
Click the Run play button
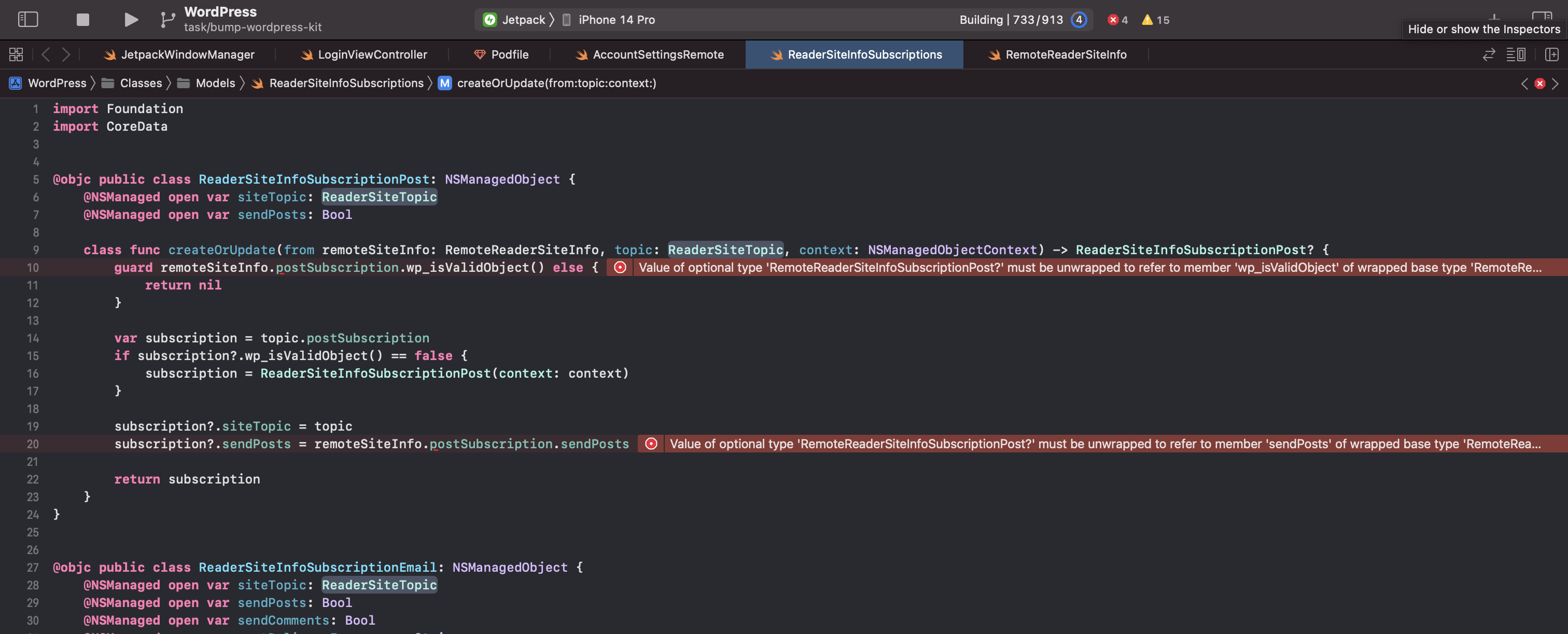click(130, 20)
